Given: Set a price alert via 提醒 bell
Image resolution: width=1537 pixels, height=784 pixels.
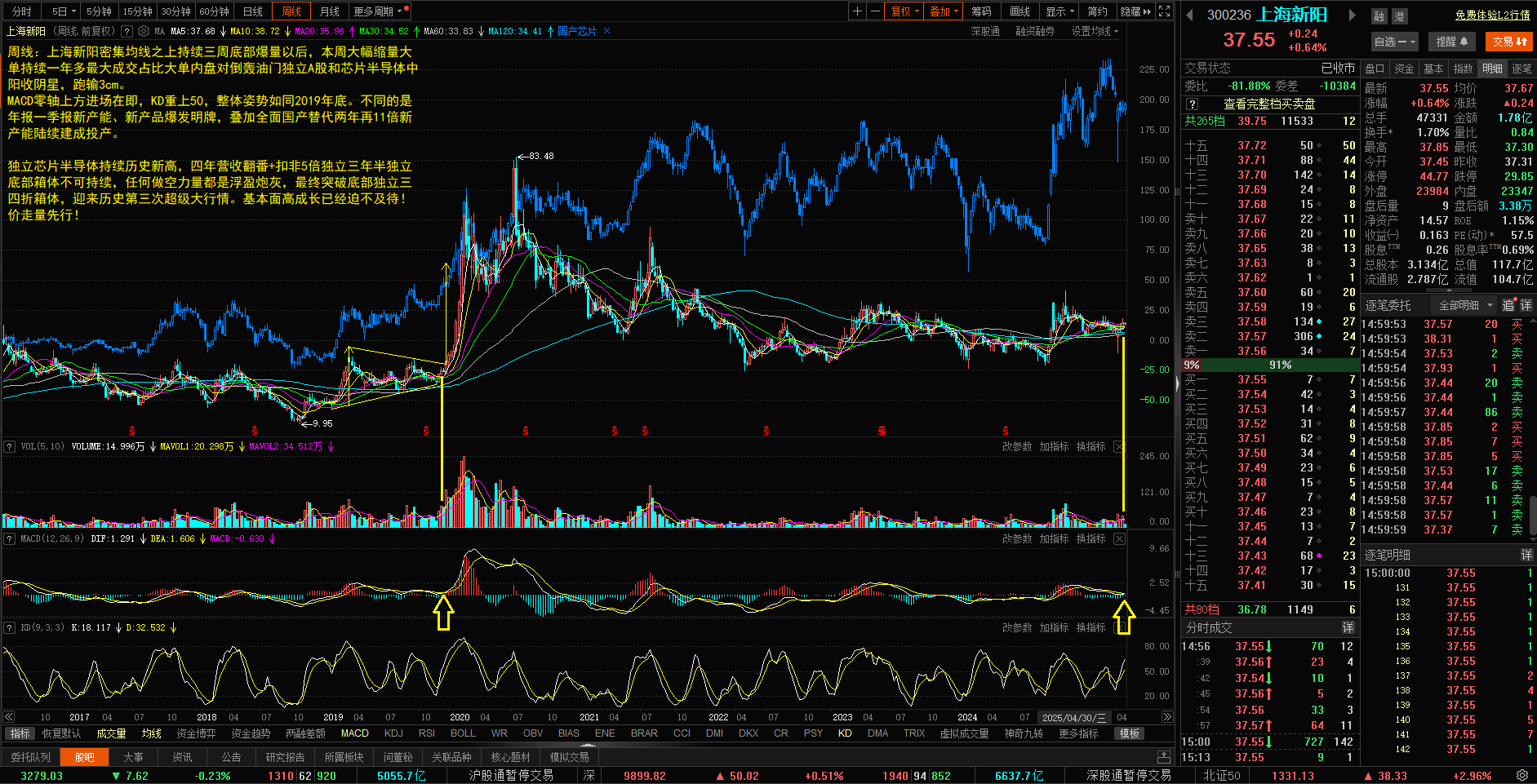Looking at the screenshot, I should 1452,42.
